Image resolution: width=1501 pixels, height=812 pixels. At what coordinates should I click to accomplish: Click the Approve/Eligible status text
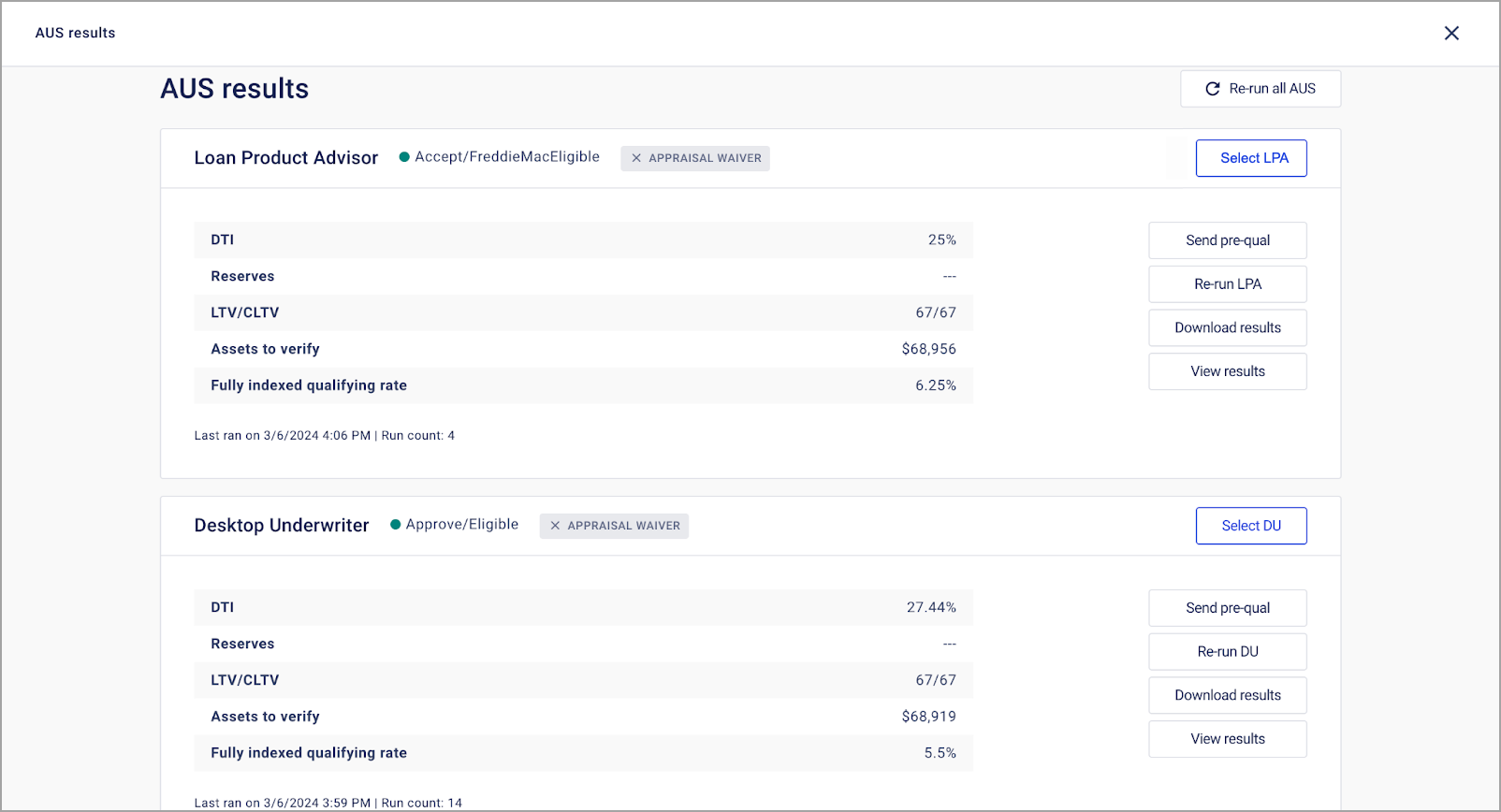pyautogui.click(x=462, y=525)
